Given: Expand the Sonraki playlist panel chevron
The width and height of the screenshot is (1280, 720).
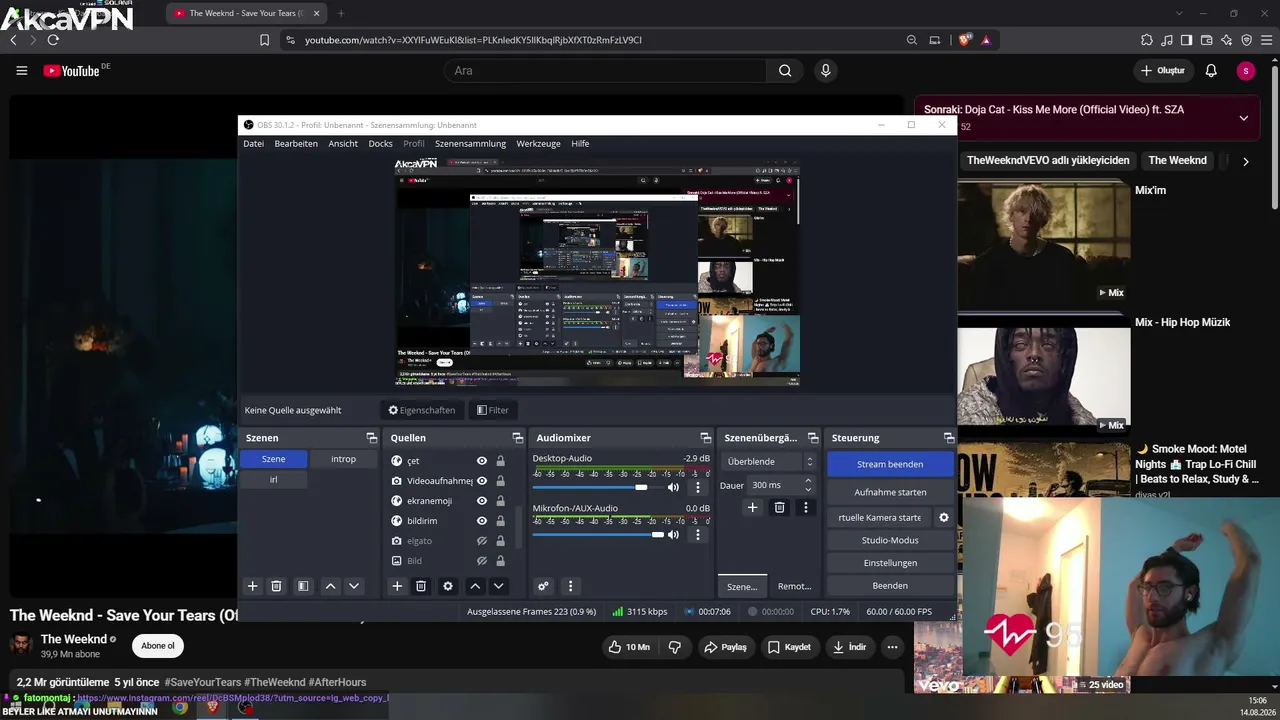Looking at the screenshot, I should pos(1243,118).
